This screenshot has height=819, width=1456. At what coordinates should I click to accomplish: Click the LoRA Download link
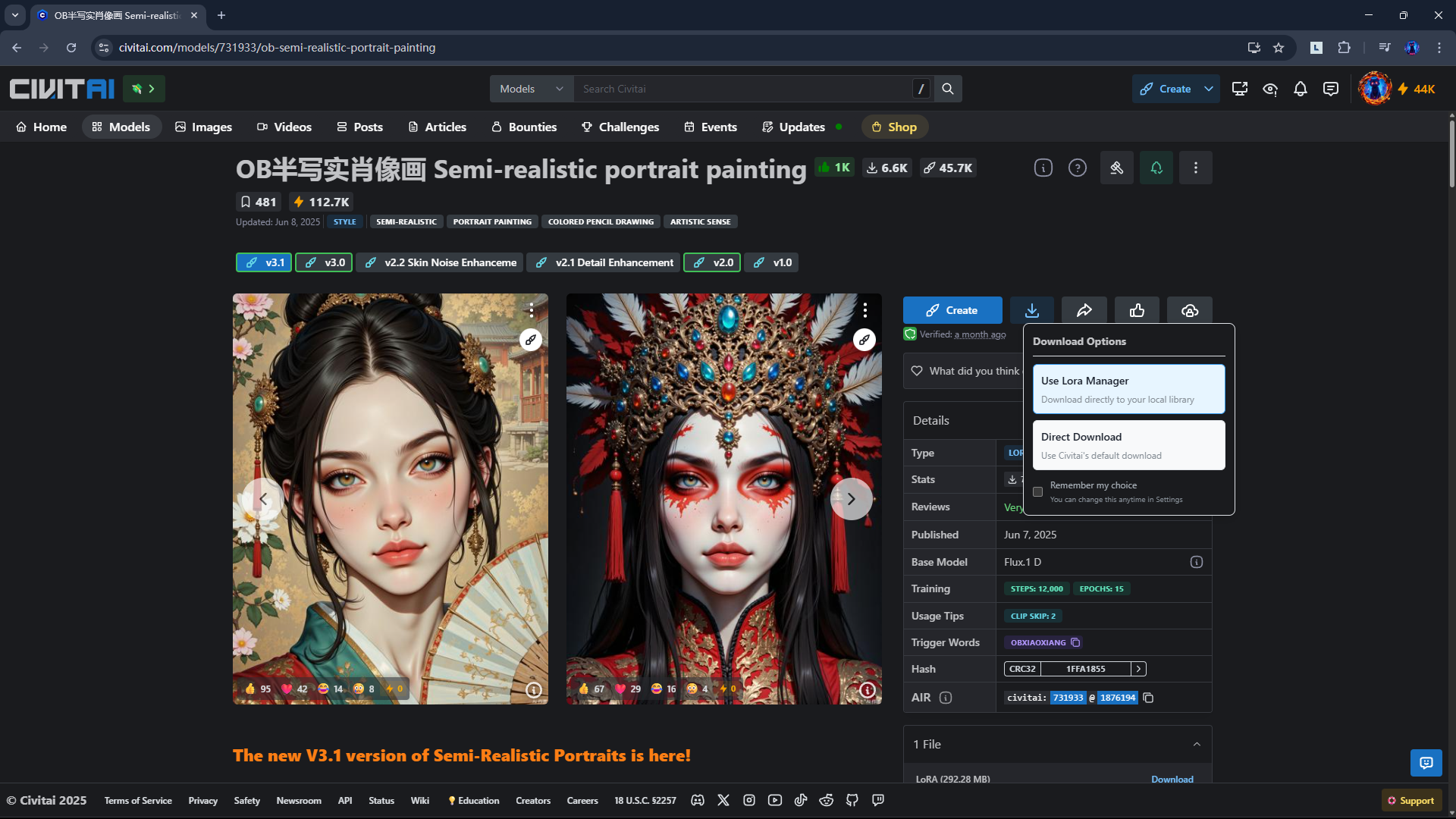(x=1172, y=779)
